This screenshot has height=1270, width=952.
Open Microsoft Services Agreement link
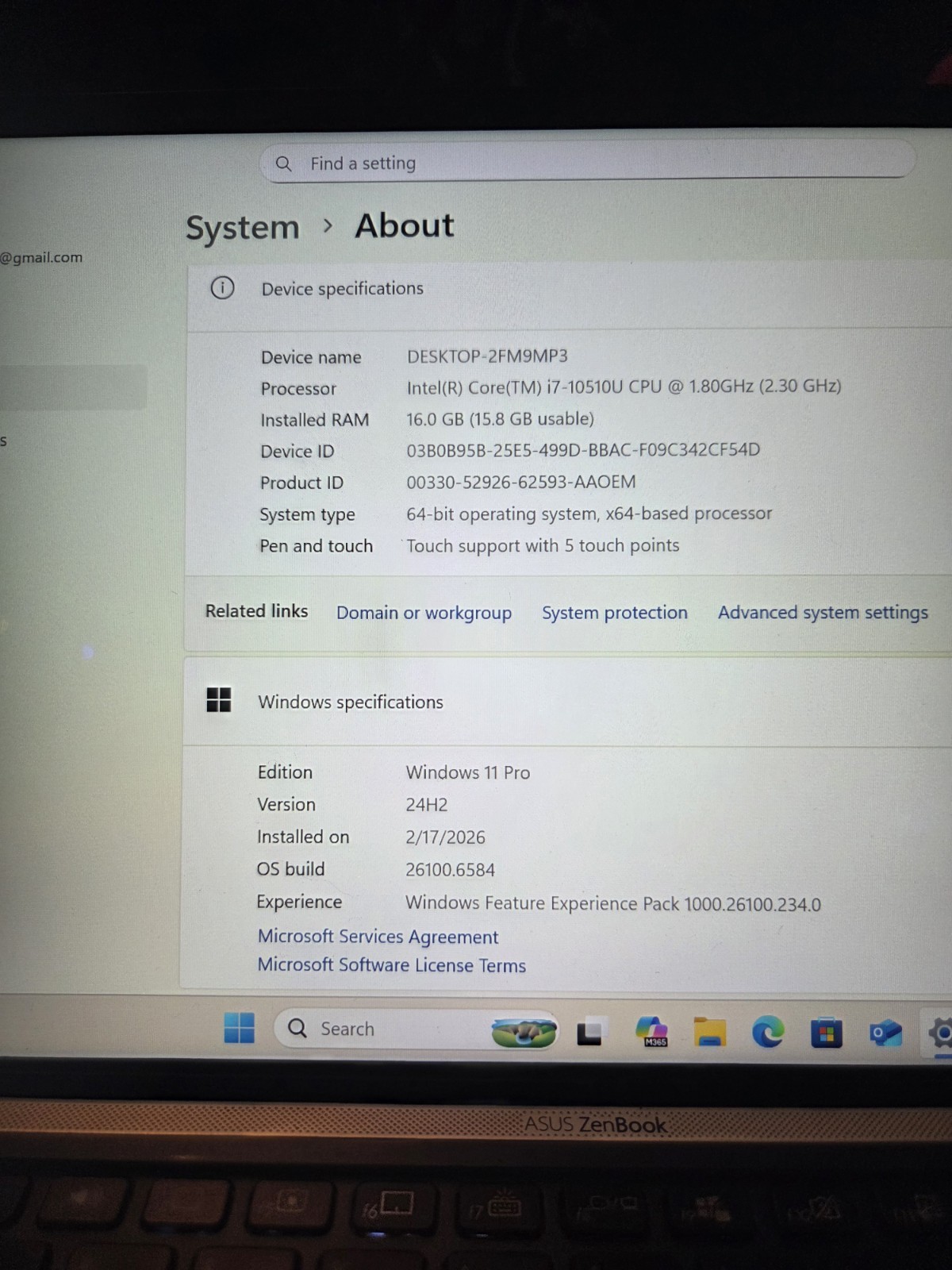pyautogui.click(x=378, y=937)
